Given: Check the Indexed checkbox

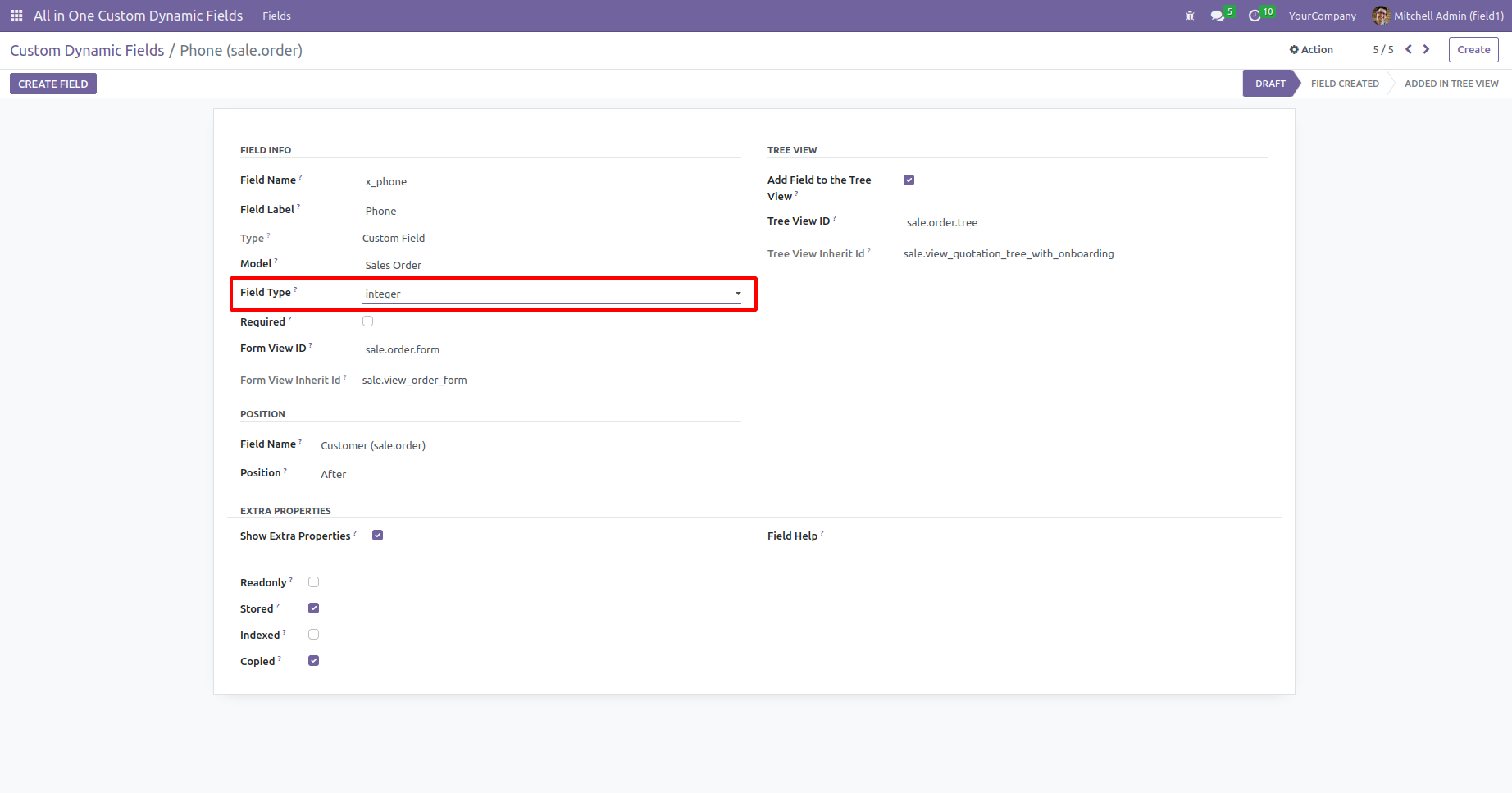Looking at the screenshot, I should coord(313,635).
